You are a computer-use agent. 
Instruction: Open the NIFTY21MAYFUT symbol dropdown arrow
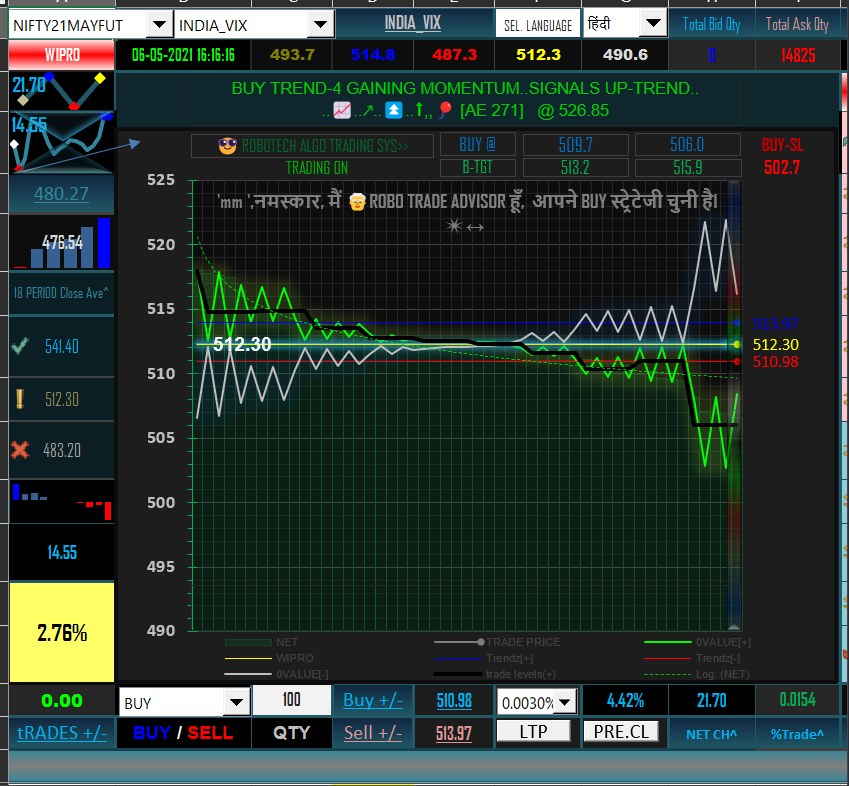tap(159, 25)
